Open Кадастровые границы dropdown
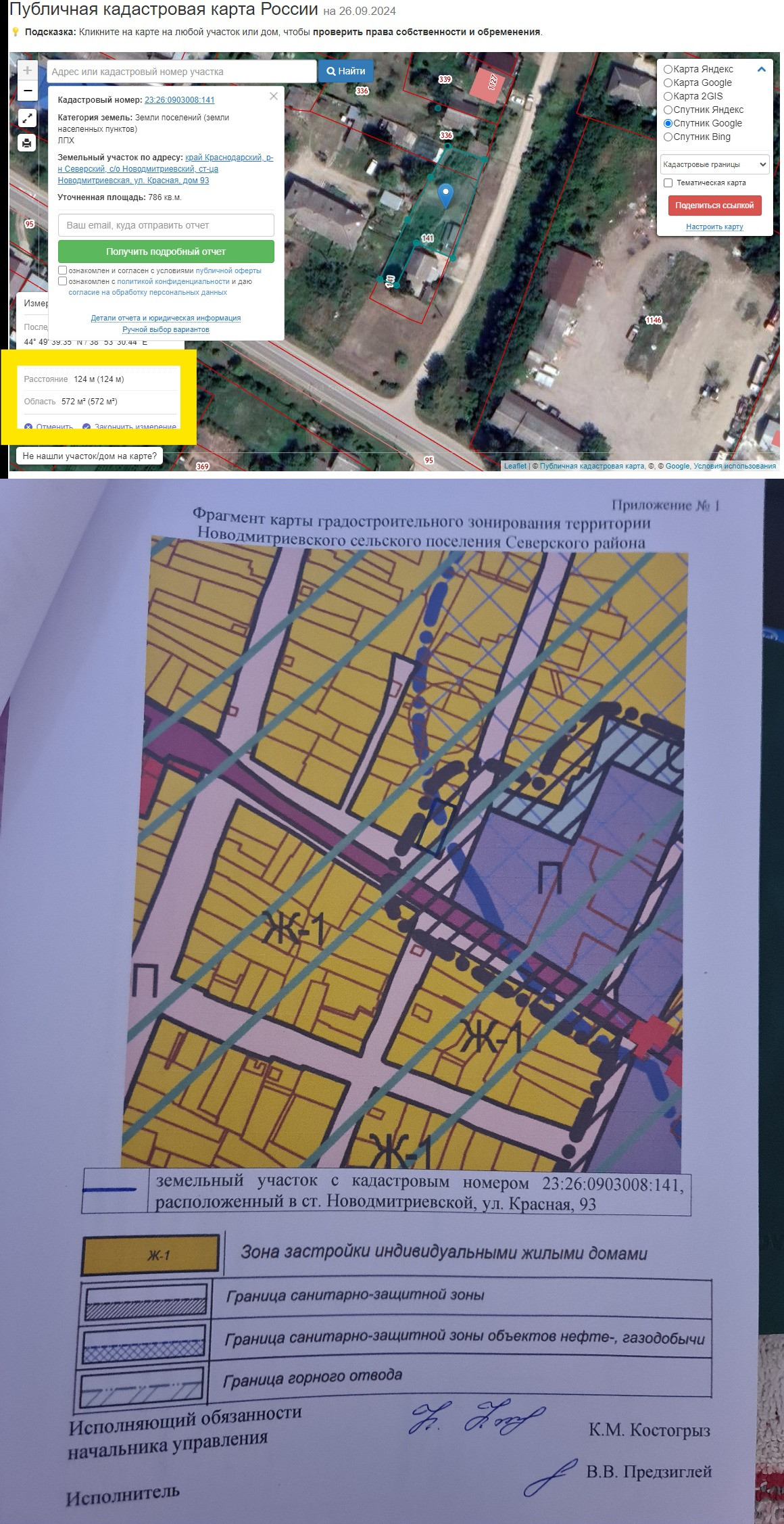Viewport: 784px width, 1524px height. pyautogui.click(x=714, y=164)
